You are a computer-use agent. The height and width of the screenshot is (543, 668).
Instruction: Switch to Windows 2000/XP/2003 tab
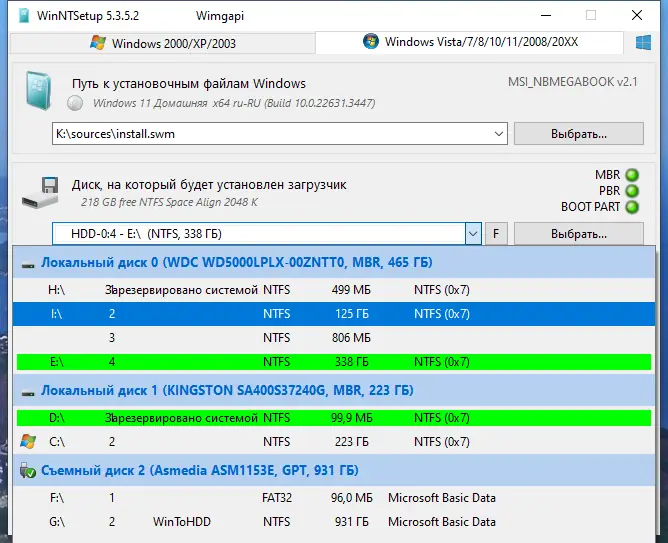162,43
